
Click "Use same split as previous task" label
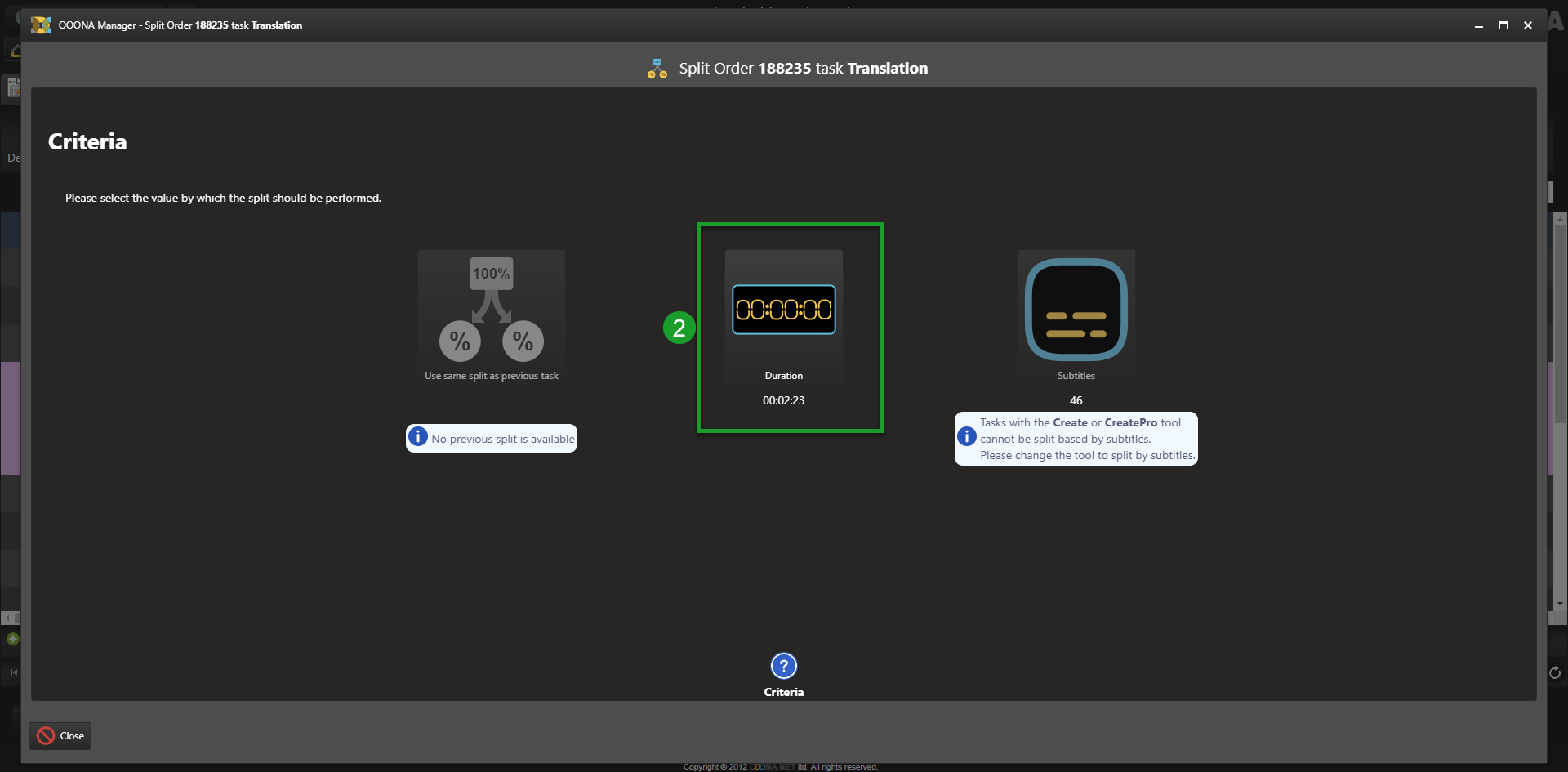pos(491,376)
